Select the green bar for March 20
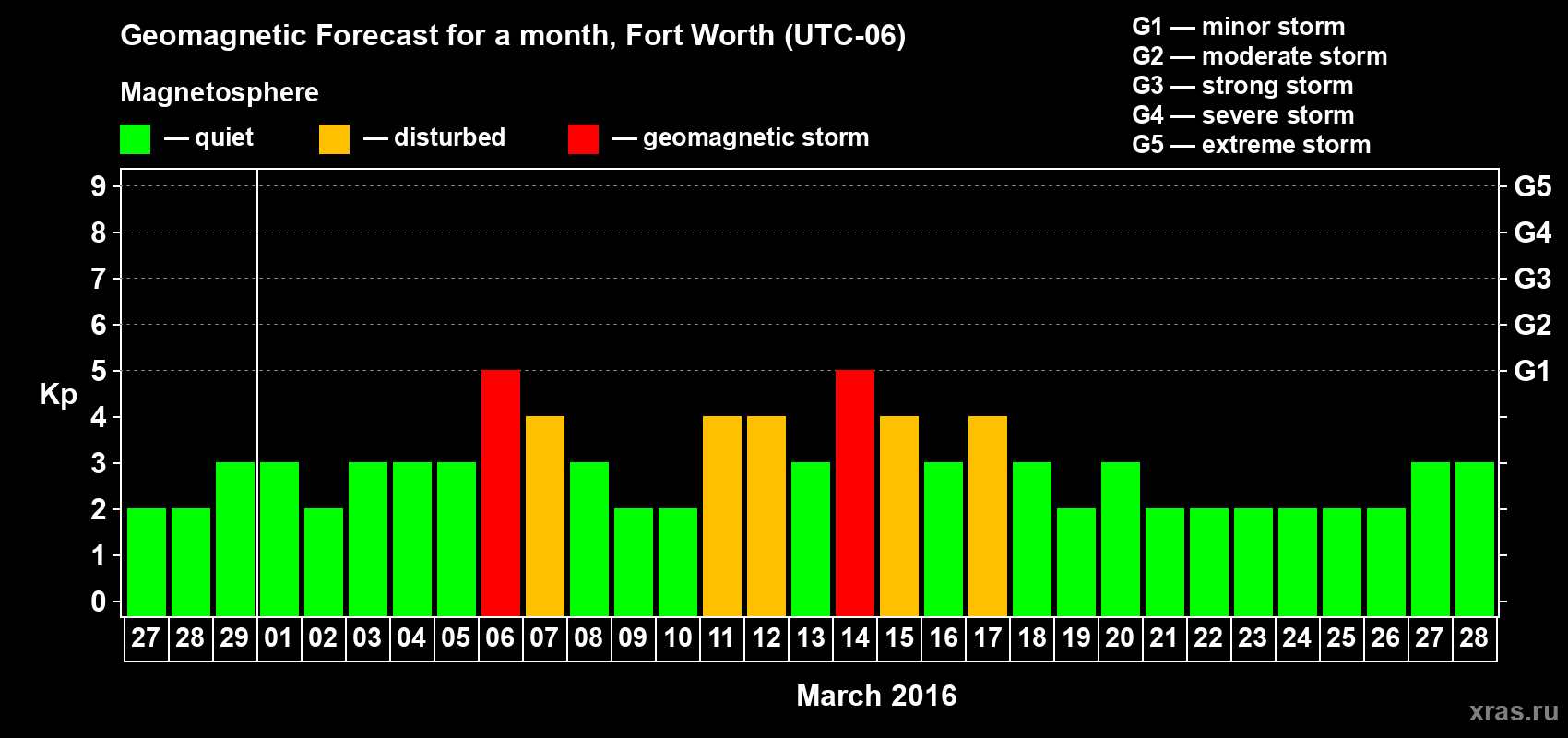 [x=1121, y=540]
